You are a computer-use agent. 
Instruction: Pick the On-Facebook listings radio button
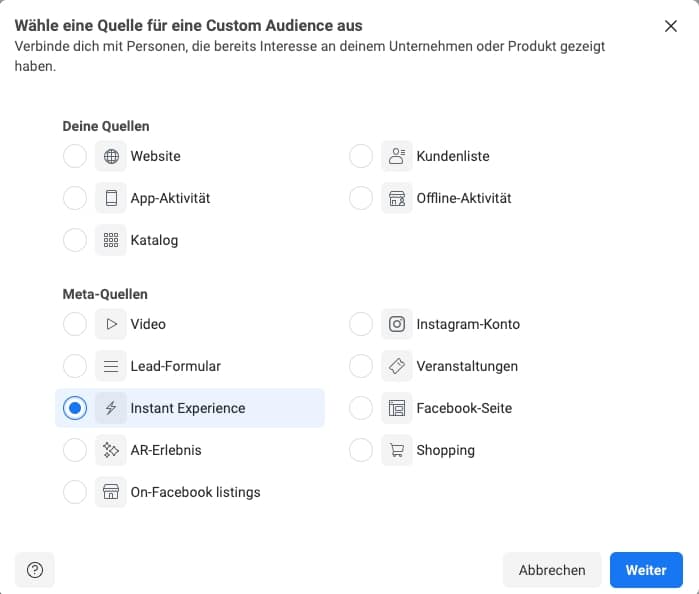[75, 493]
